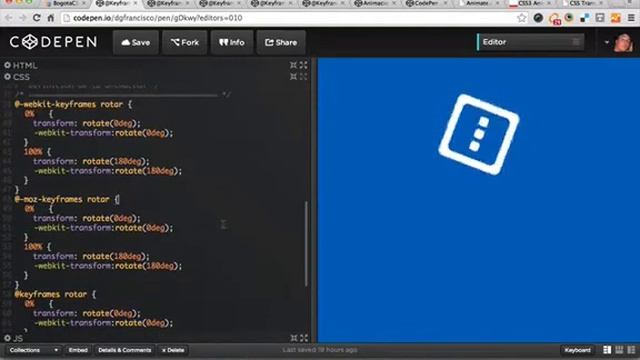Switch to the CSS Tran browser tab
The width and height of the screenshot is (640, 360).
582,4
